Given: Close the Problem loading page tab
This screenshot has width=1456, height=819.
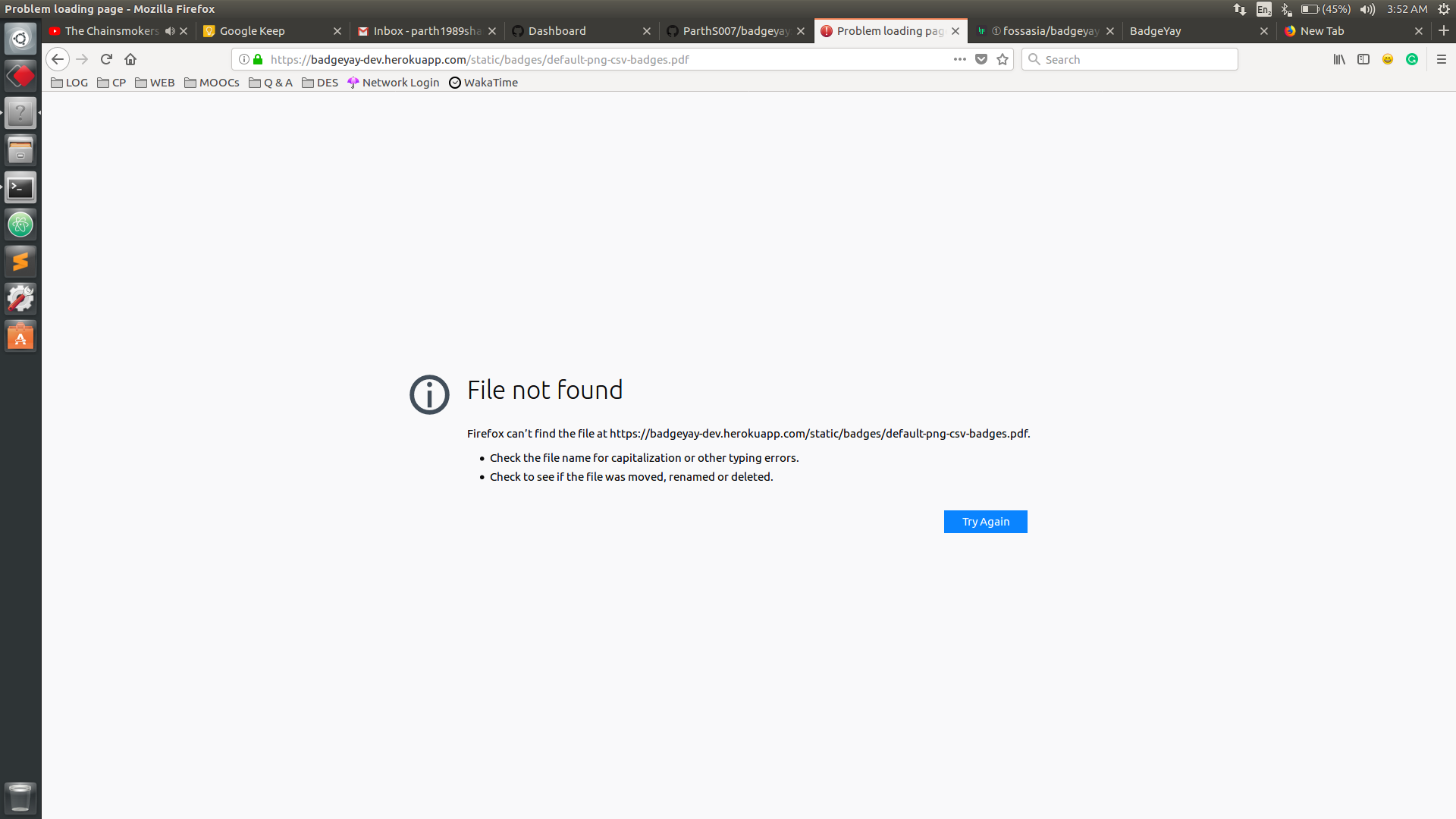Looking at the screenshot, I should 955,31.
